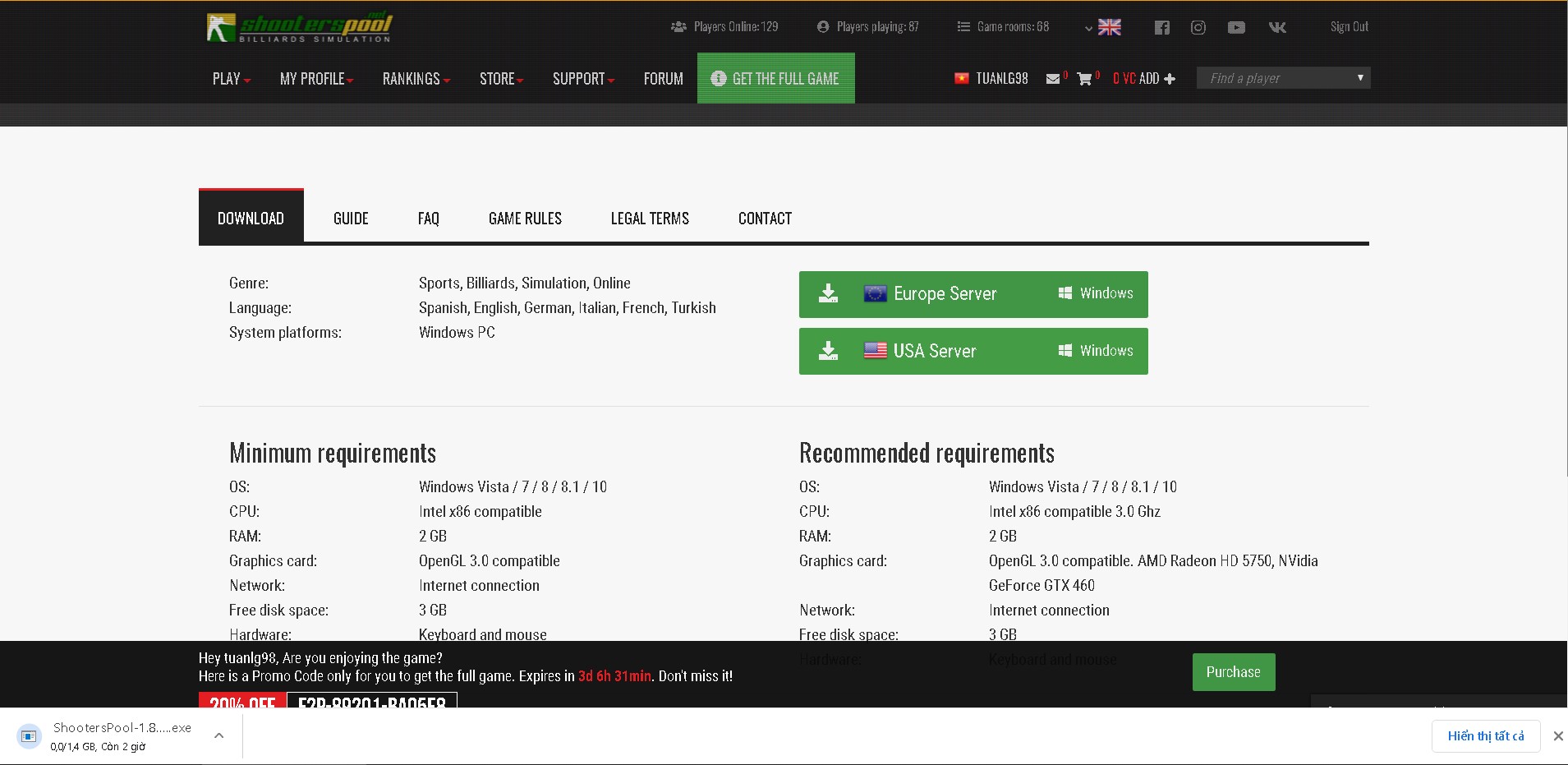The height and width of the screenshot is (765, 1568).
Task: Click the ShootersPool exe file icon
Action: [29, 736]
